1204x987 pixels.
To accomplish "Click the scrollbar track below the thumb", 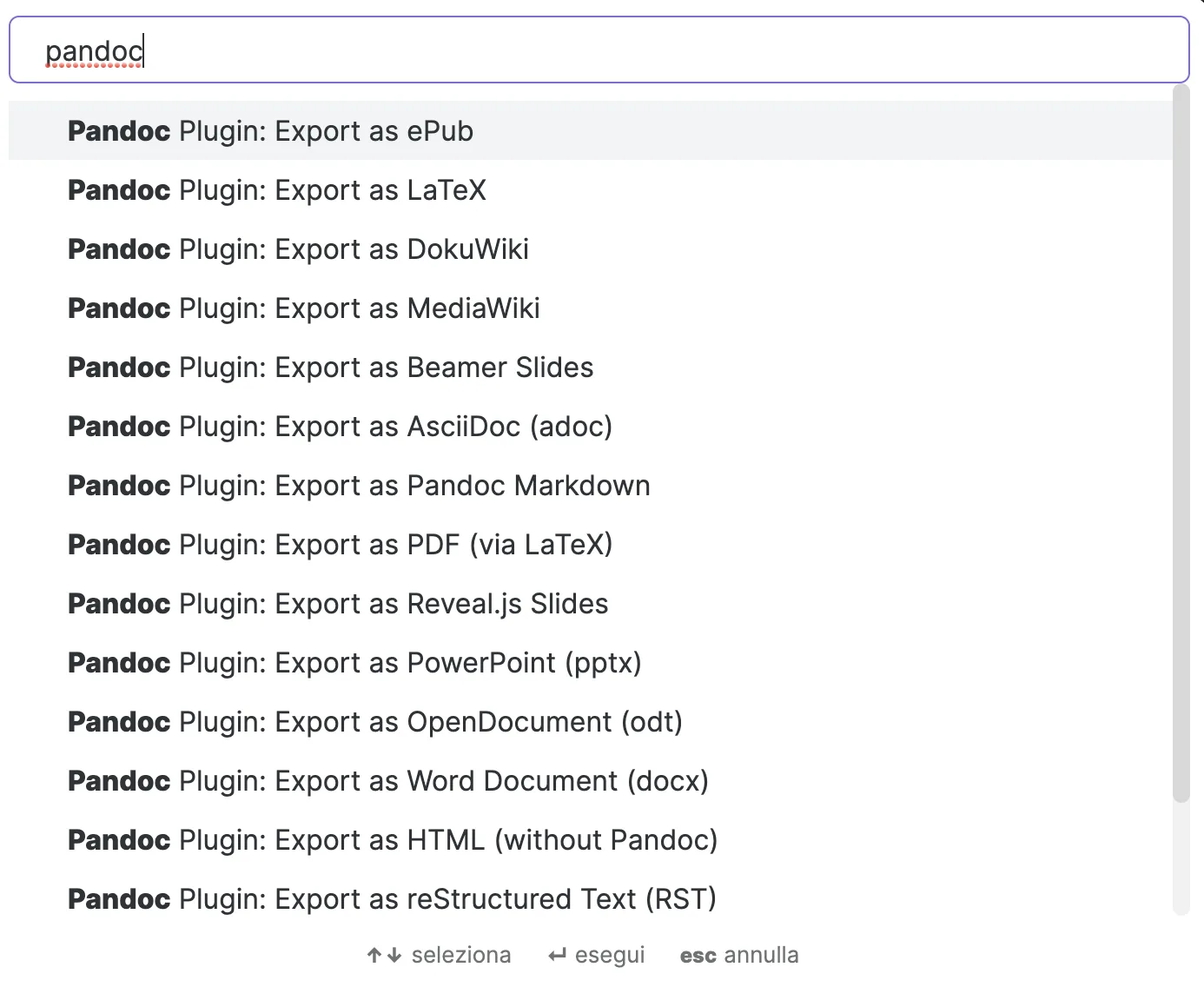I will click(x=1181, y=860).
